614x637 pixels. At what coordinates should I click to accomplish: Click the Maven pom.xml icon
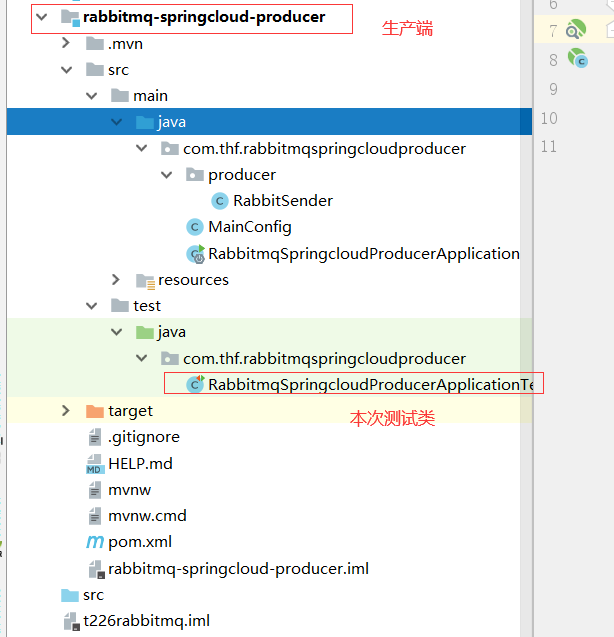[x=95, y=542]
